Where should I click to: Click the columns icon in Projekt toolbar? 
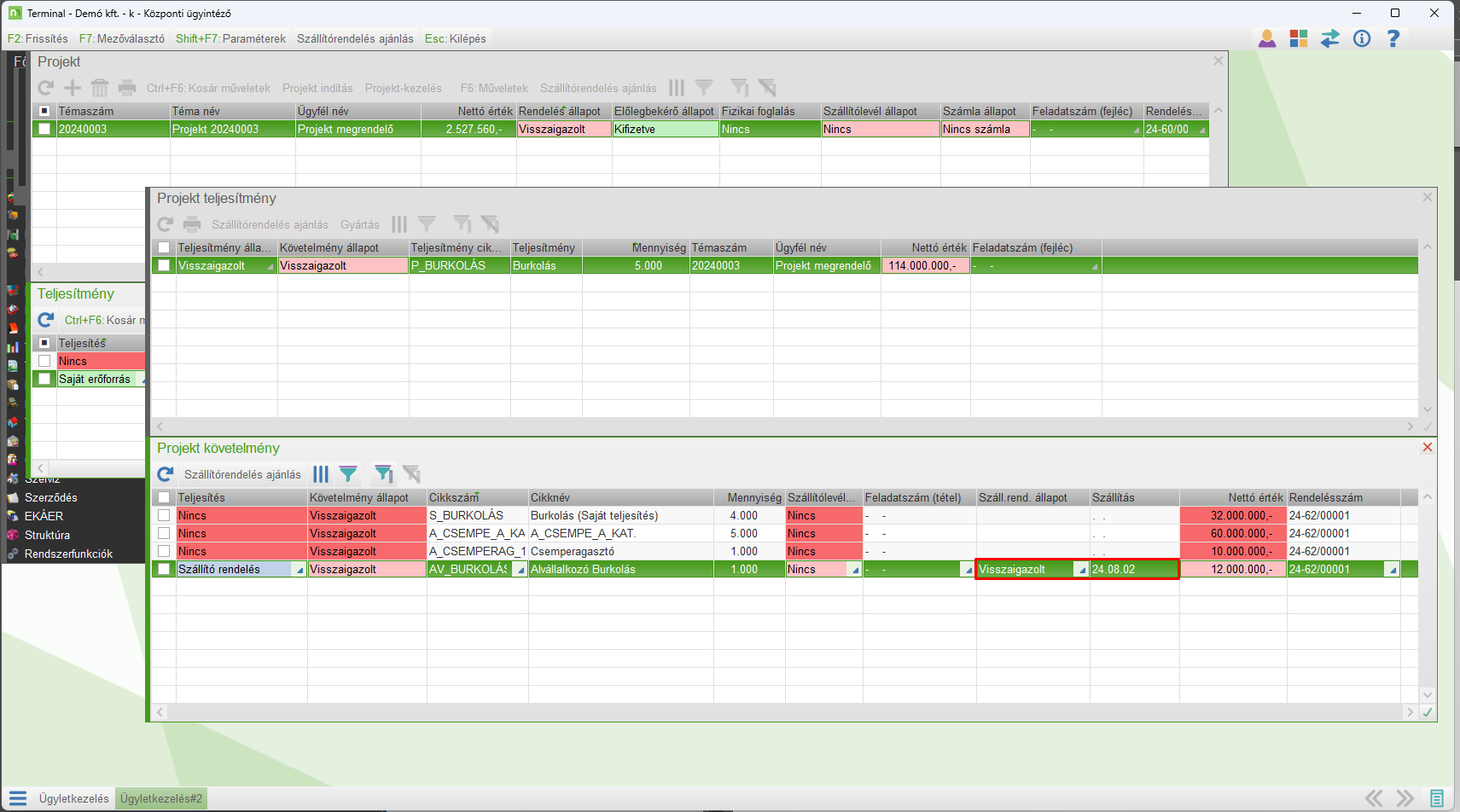click(677, 88)
